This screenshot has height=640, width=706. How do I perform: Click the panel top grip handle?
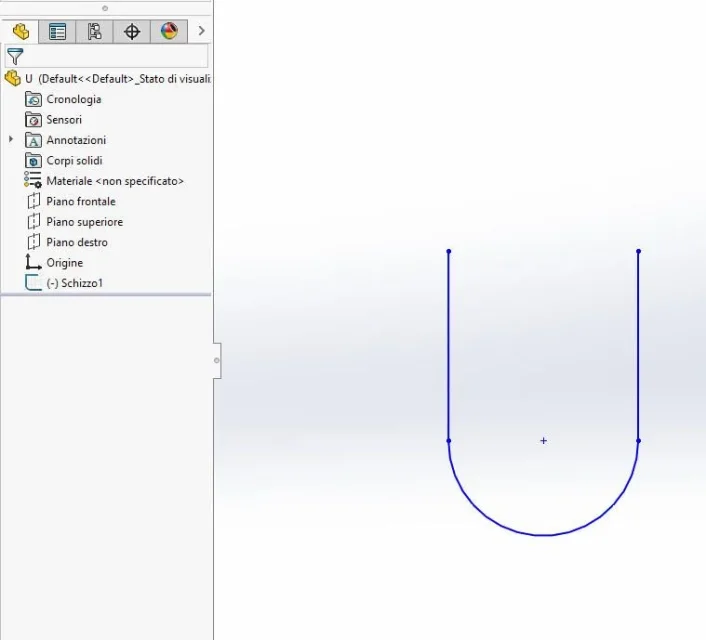pyautogui.click(x=105, y=8)
